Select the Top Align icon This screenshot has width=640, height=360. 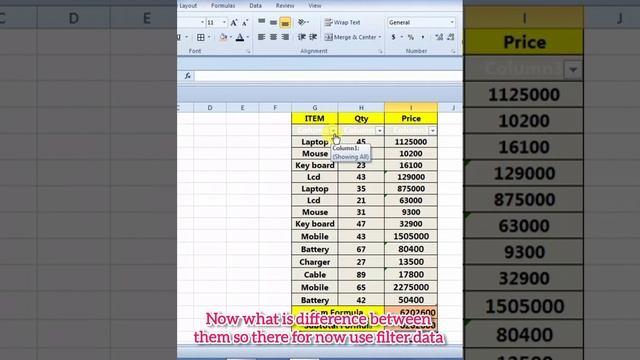click(x=262, y=22)
